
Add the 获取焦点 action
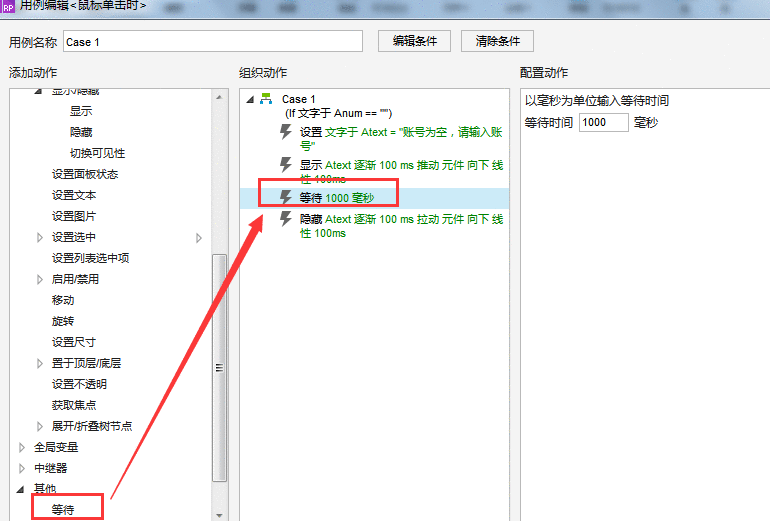click(74, 405)
